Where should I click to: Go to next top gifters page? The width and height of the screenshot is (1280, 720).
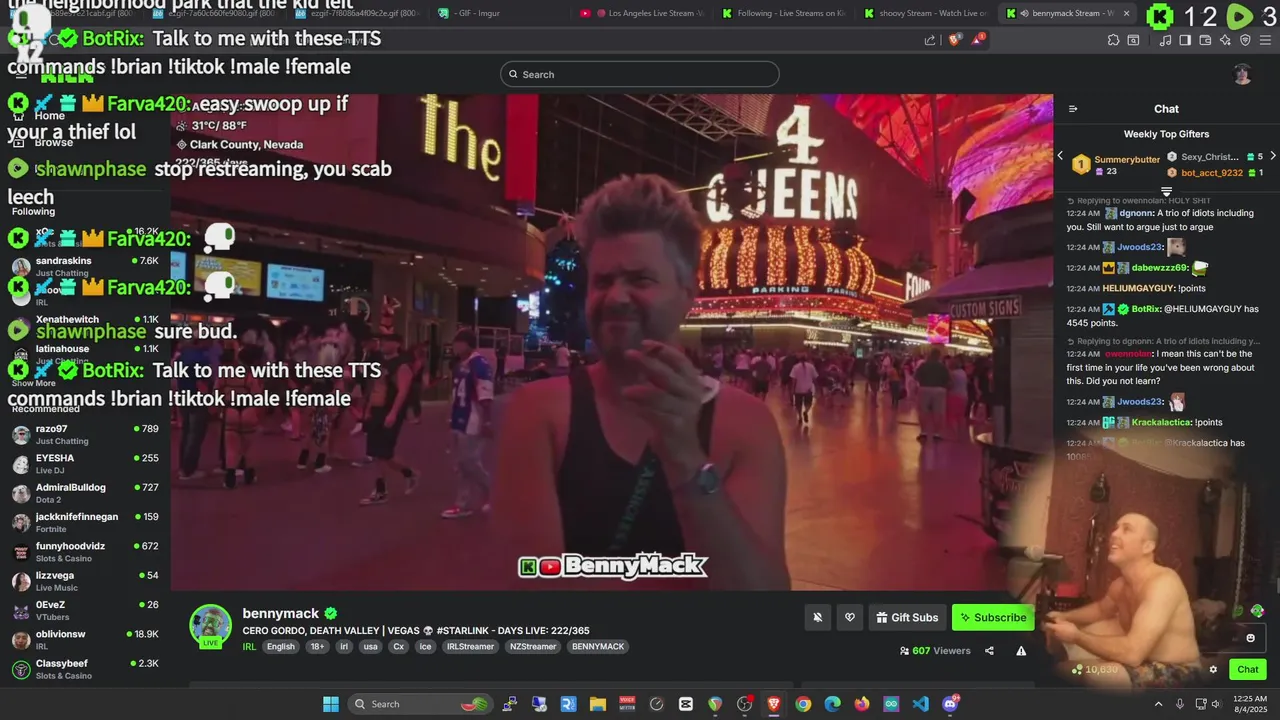click(1272, 156)
